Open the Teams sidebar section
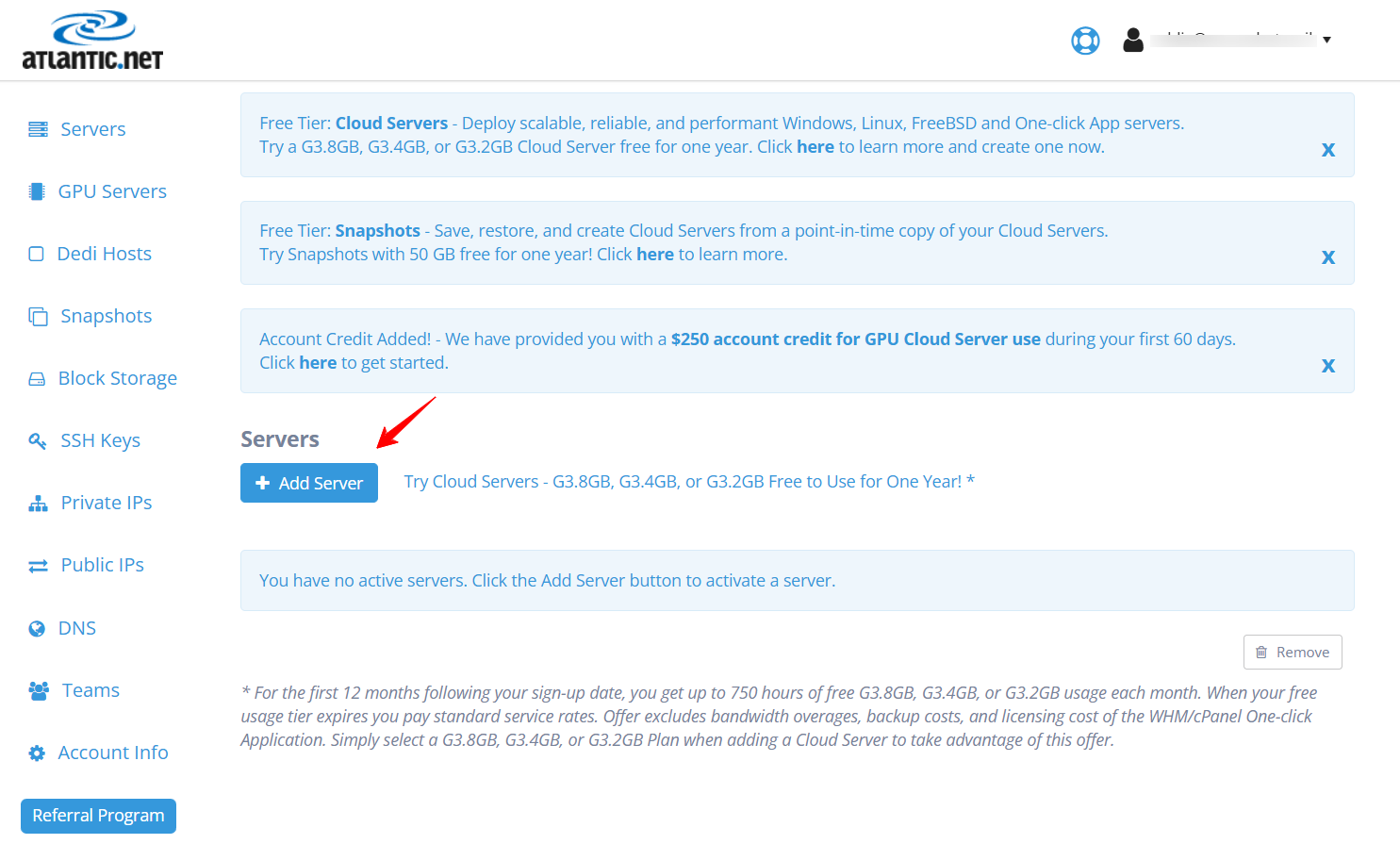 click(x=91, y=690)
